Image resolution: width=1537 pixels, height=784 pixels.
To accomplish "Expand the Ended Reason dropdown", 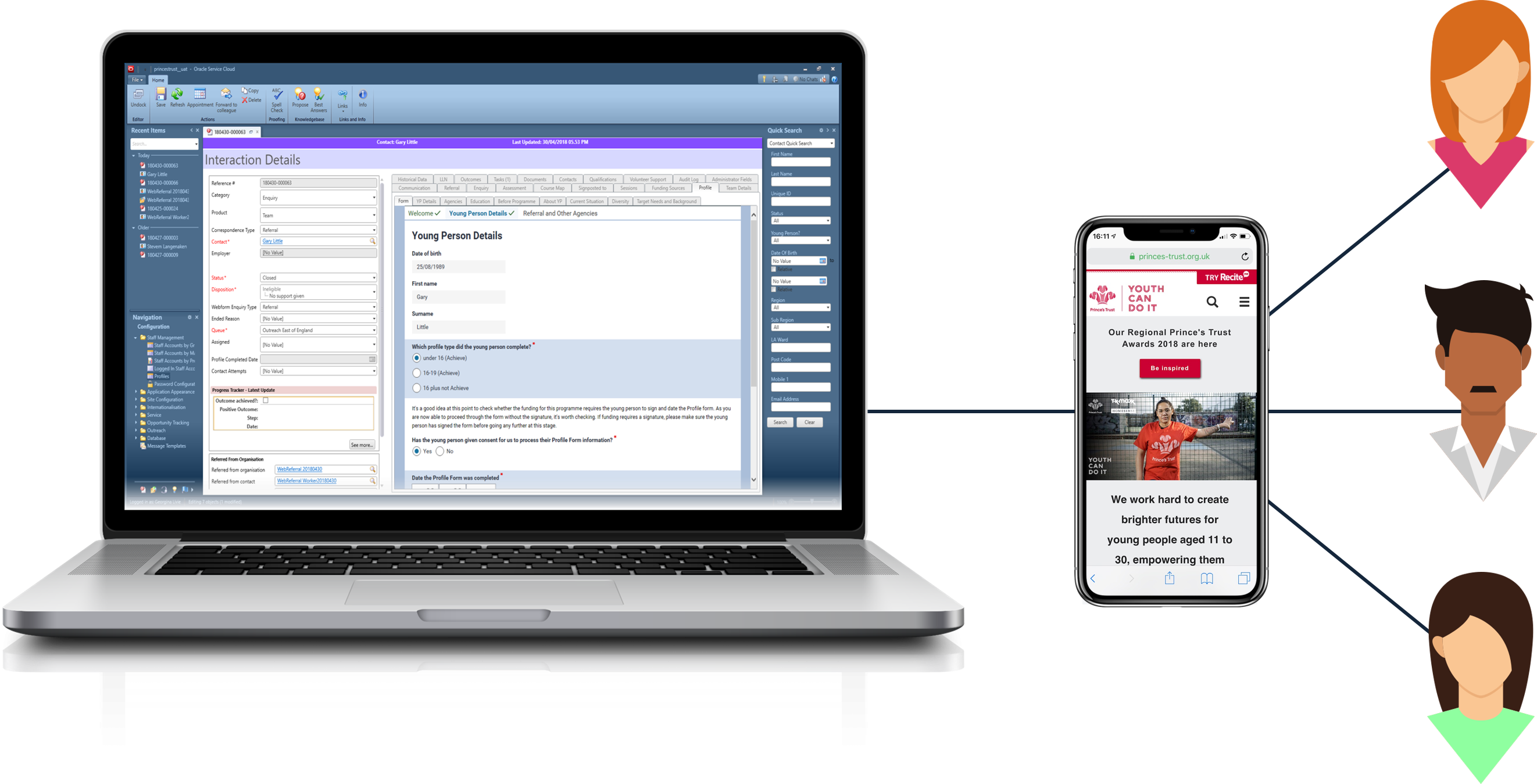I will click(x=375, y=319).
